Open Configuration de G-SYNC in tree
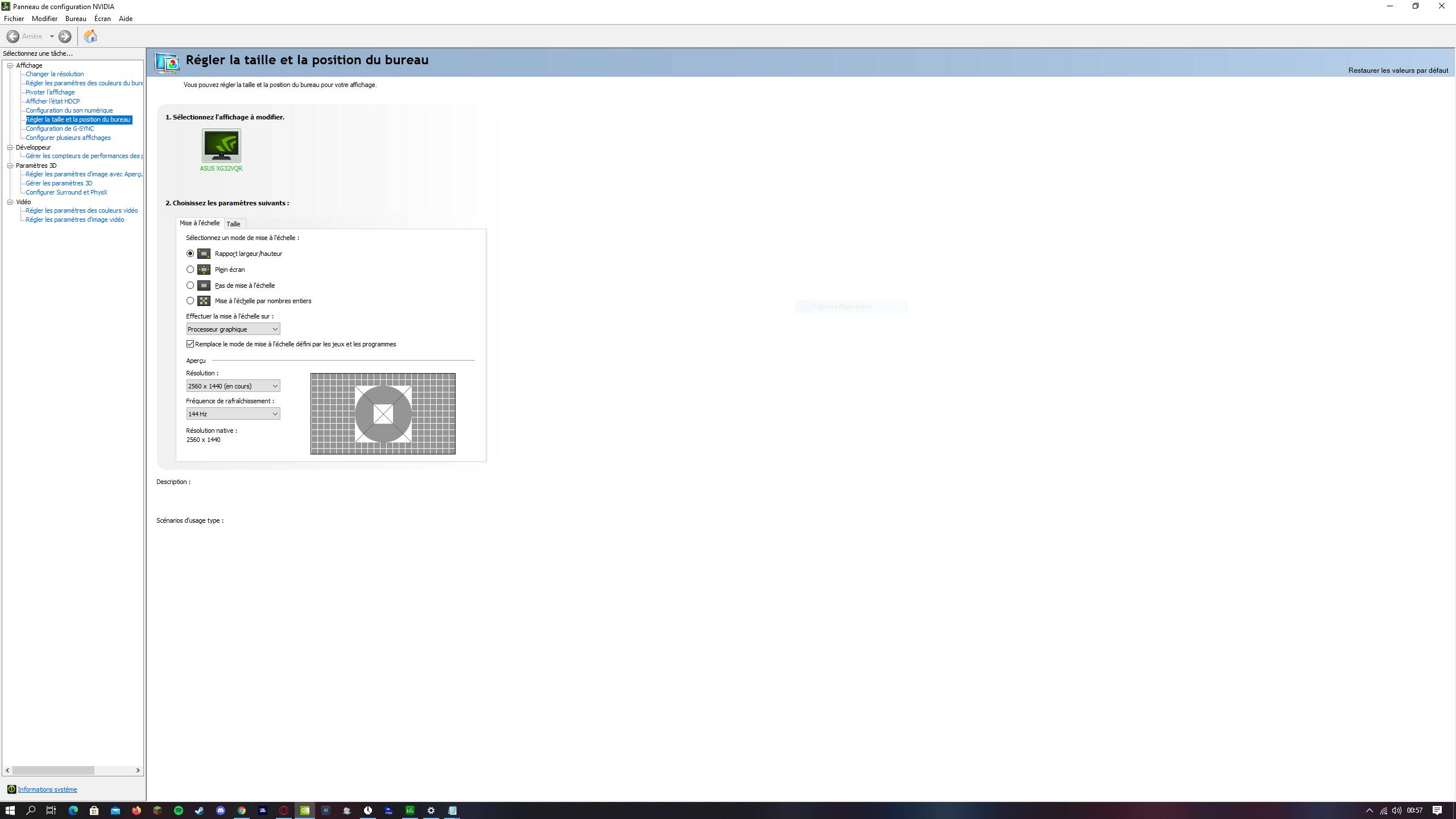 pyautogui.click(x=60, y=129)
